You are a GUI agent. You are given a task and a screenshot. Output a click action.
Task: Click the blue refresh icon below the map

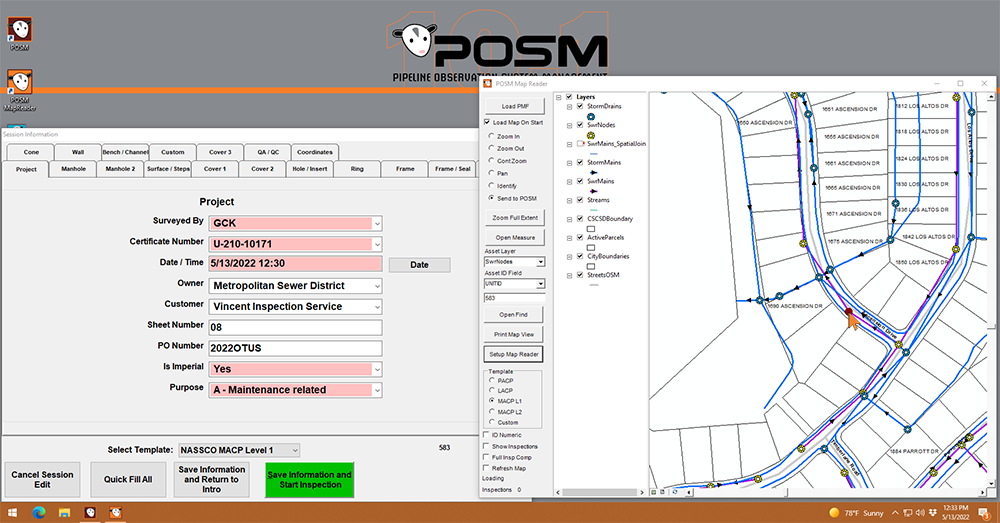pos(675,492)
